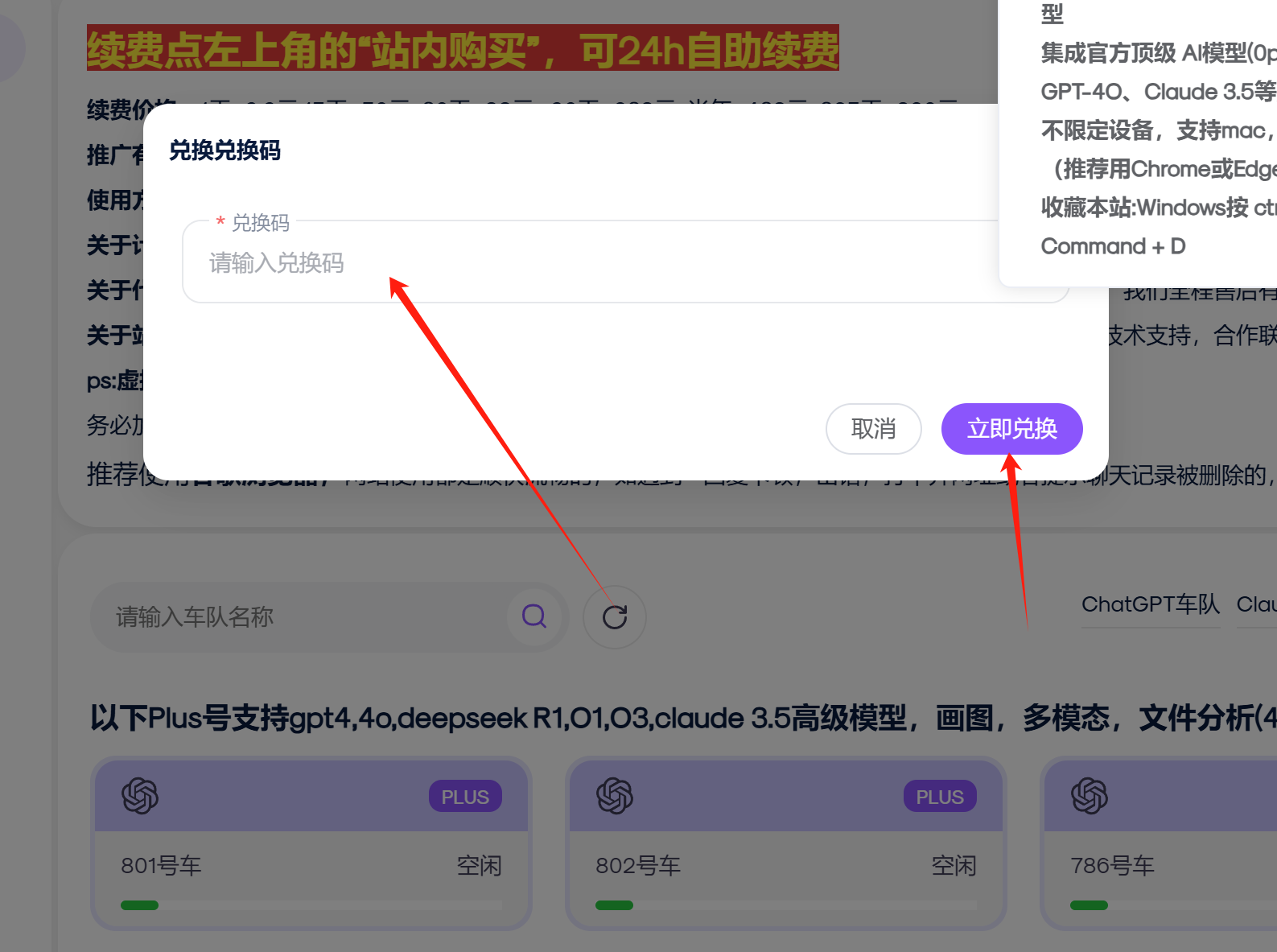Click the OpenAI logo on 801号车 card
The height and width of the screenshot is (952, 1277).
pyautogui.click(x=140, y=796)
